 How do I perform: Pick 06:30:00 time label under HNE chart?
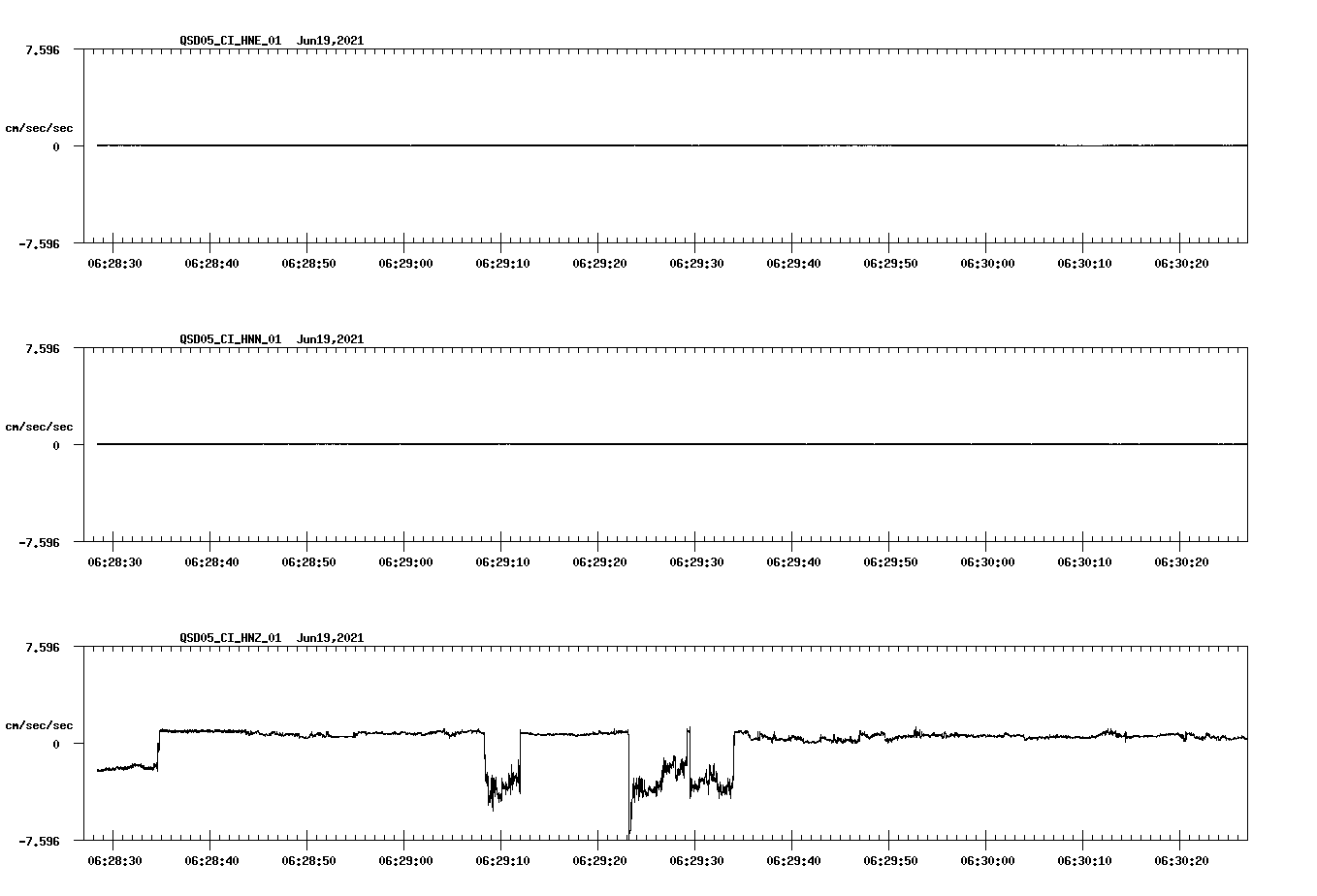click(x=987, y=264)
